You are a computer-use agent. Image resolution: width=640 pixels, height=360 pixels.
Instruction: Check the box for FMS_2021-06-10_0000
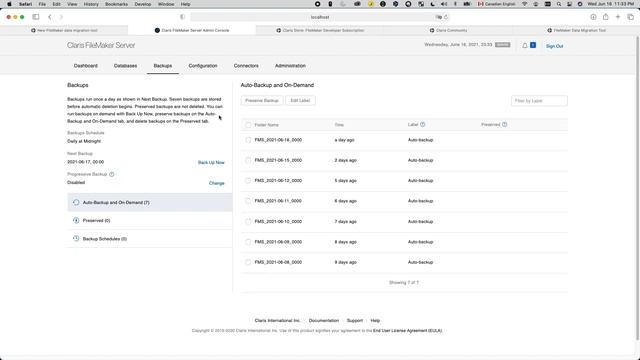(248, 222)
